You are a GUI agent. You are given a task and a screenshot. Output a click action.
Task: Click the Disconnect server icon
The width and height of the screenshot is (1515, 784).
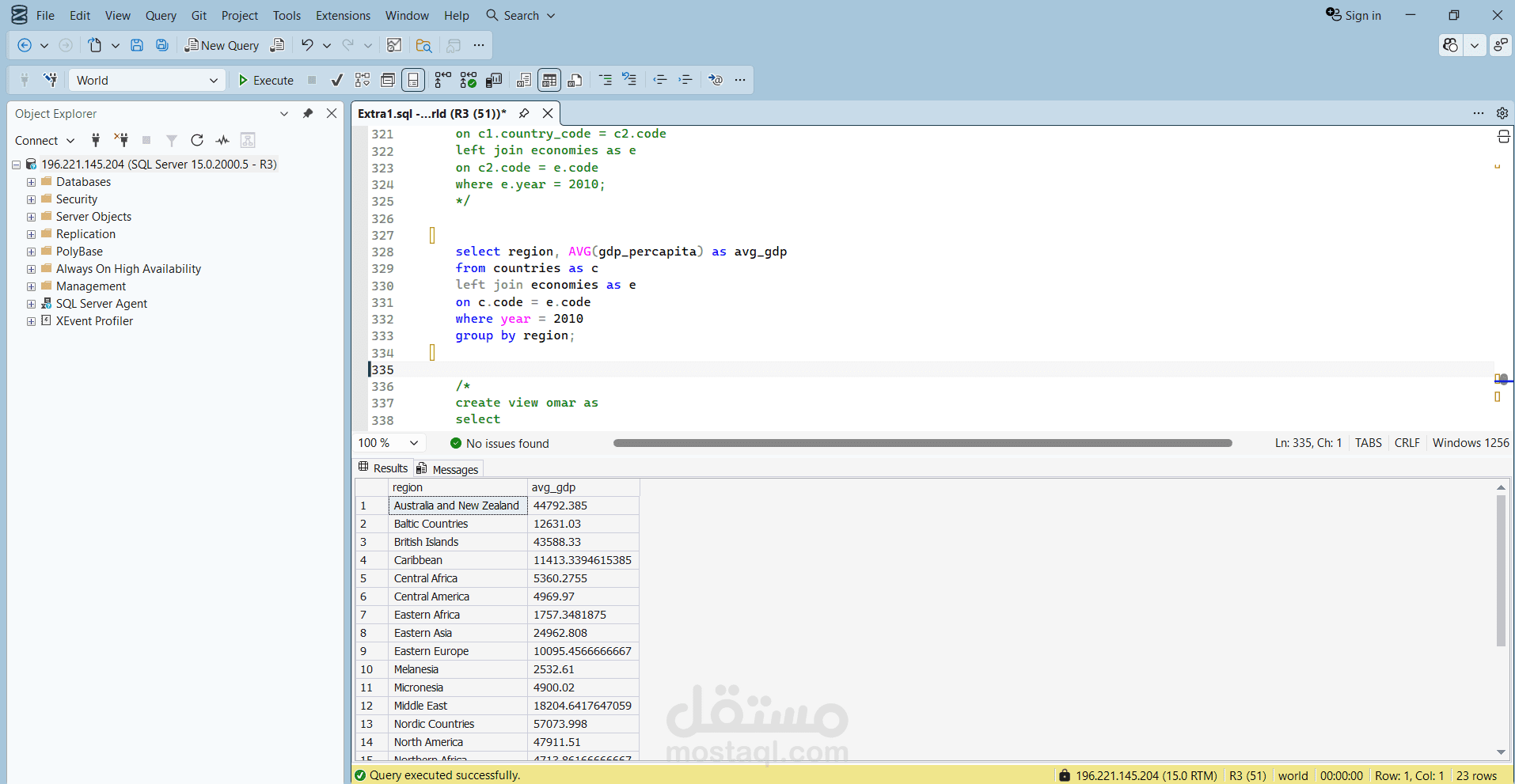(121, 140)
